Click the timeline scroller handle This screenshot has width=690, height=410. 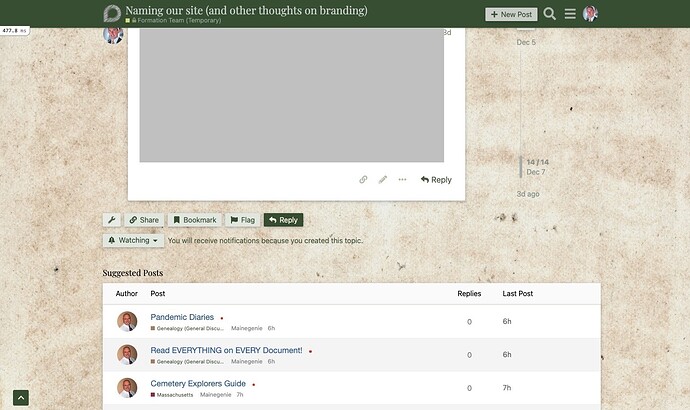pos(521,167)
